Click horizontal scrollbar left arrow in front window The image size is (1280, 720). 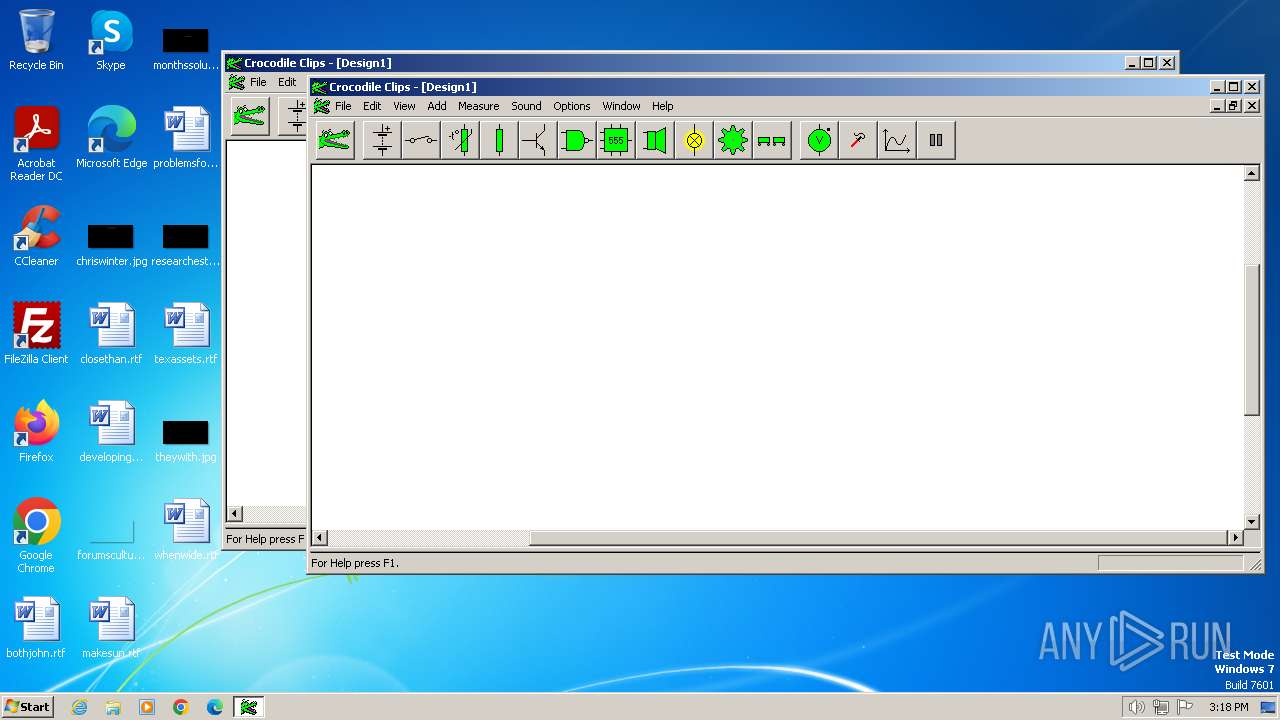320,537
